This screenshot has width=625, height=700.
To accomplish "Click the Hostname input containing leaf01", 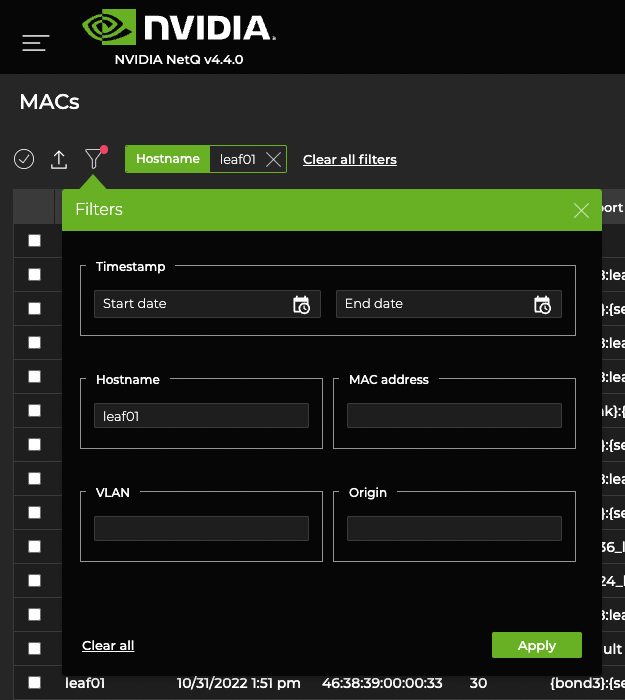I will (x=201, y=416).
